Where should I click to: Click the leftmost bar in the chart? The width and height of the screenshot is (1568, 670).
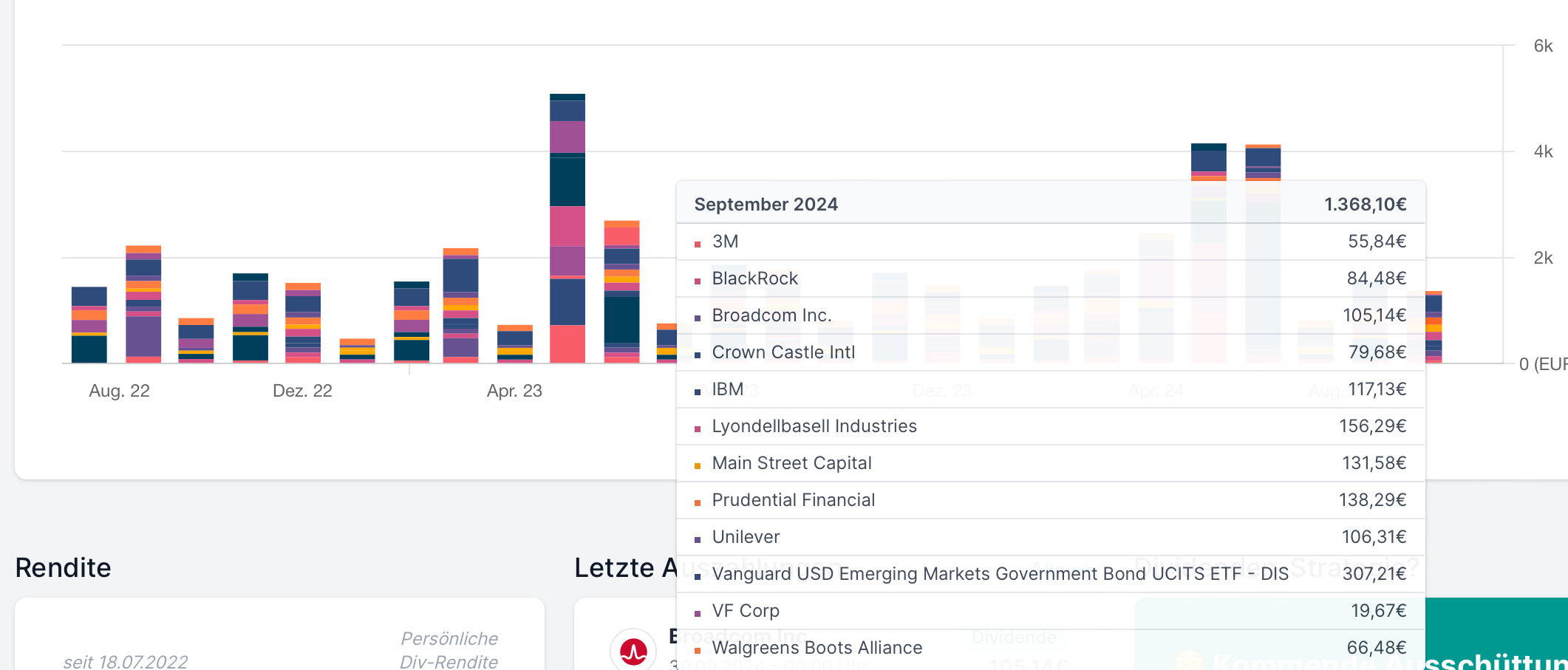89,325
